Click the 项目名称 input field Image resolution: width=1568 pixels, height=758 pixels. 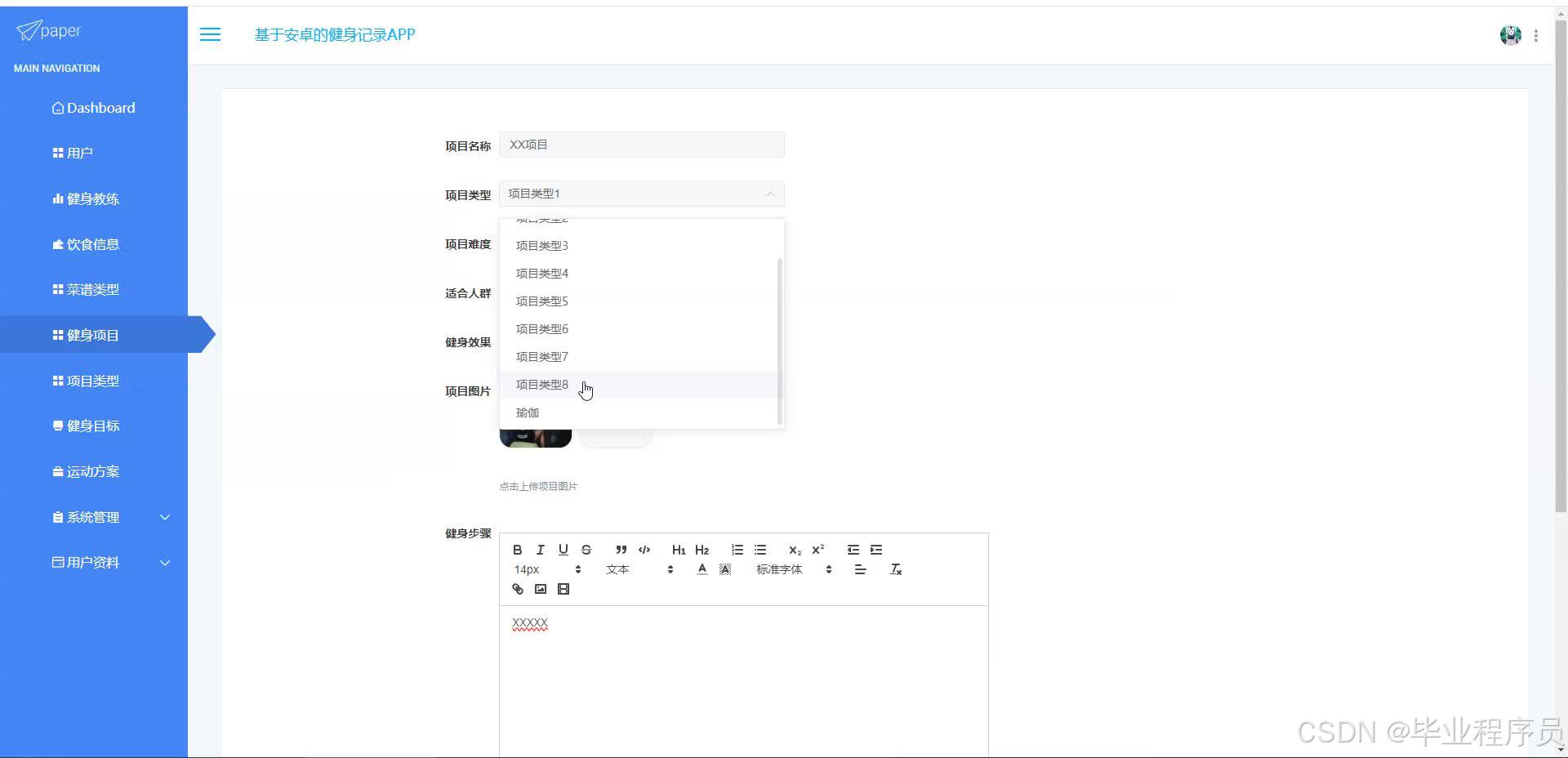coord(642,145)
